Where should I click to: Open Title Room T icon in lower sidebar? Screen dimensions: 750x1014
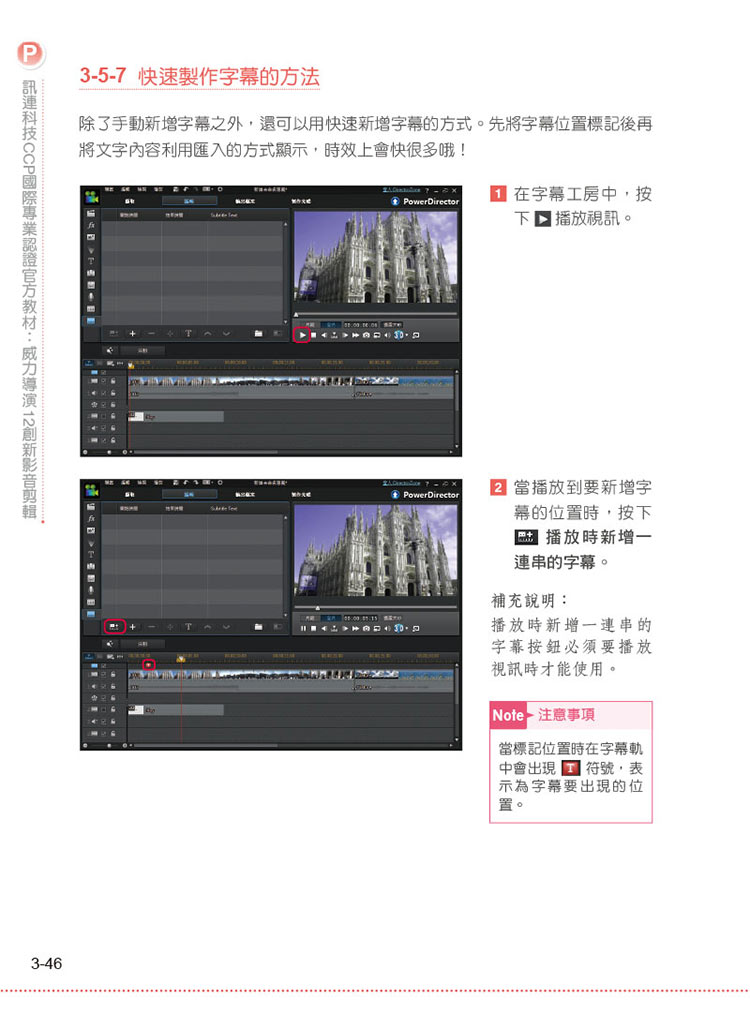pyautogui.click(x=90, y=553)
